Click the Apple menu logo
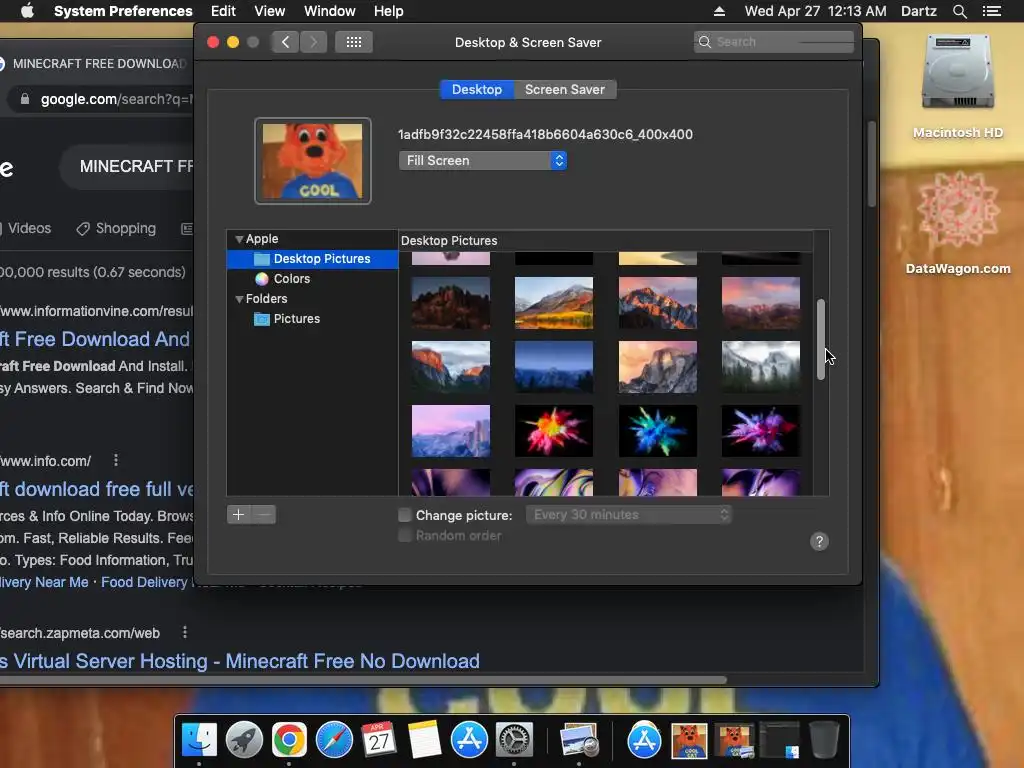Viewport: 1024px width, 768px height. (27, 11)
